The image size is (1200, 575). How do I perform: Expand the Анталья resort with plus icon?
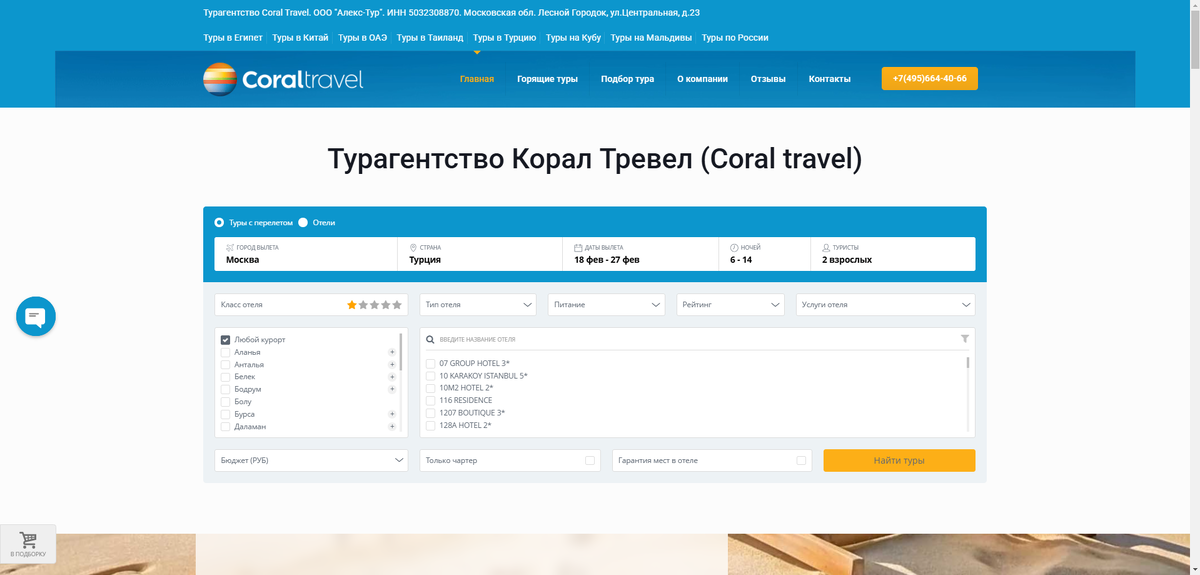[392, 365]
